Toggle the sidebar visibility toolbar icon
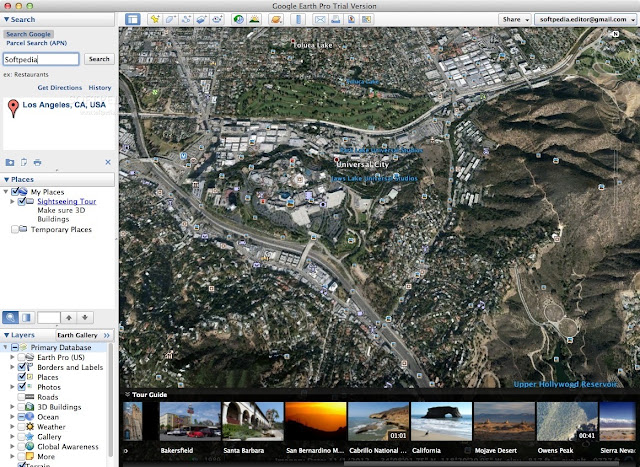The image size is (640, 467). (133, 19)
